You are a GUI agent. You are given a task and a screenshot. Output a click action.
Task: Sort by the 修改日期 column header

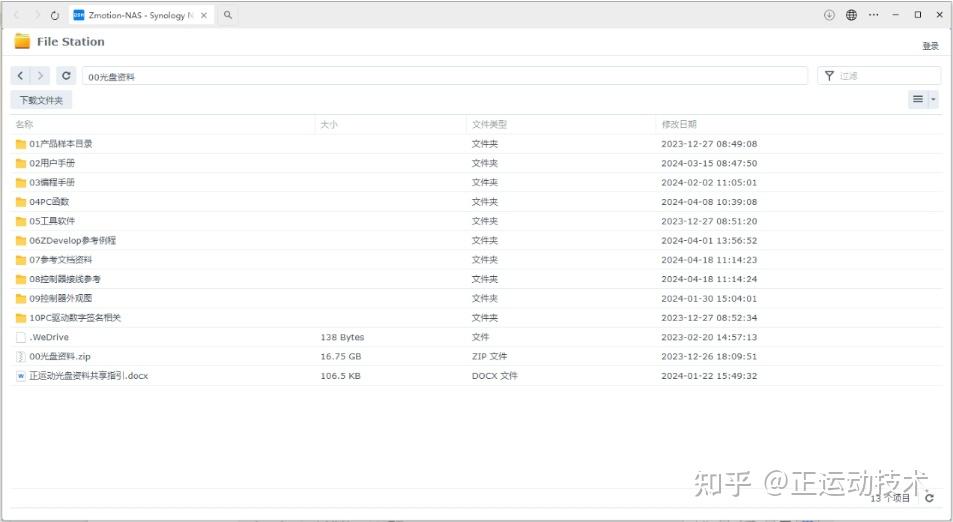(679, 125)
